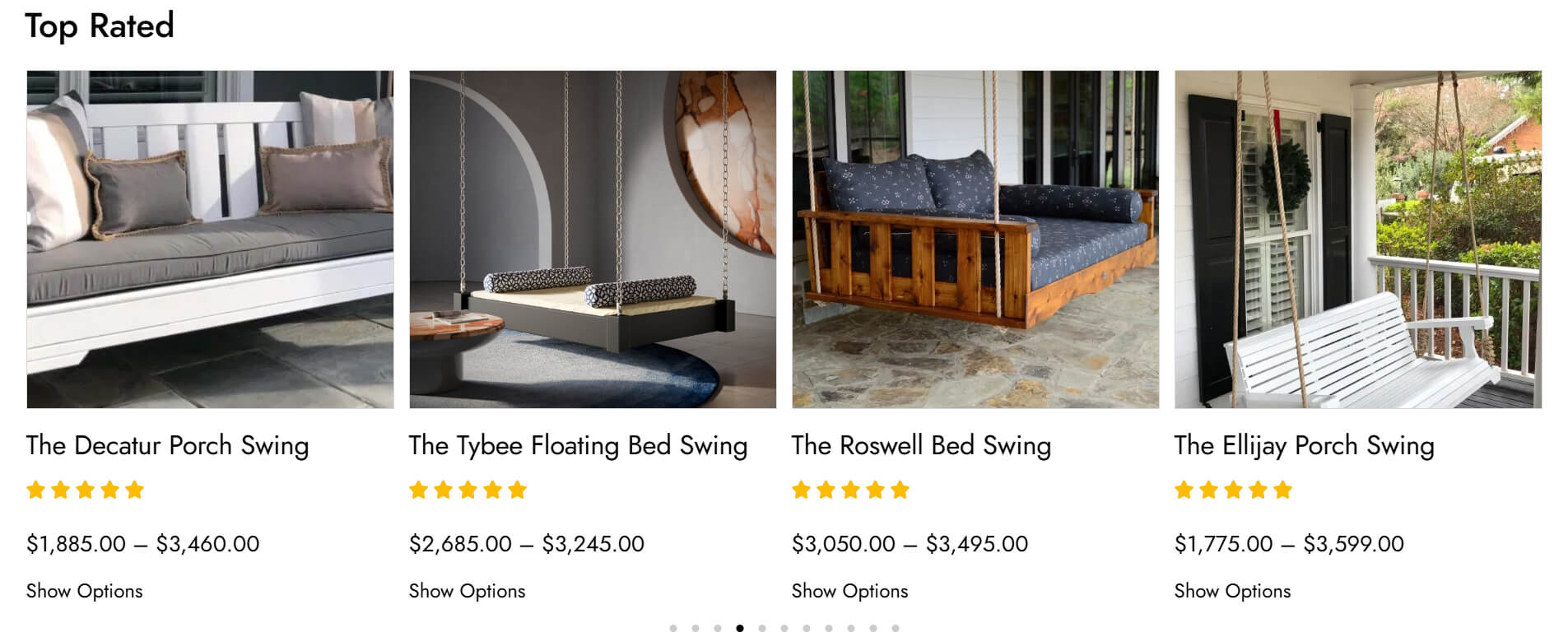The width and height of the screenshot is (1568, 637).
Task: Click the star rating under Tybee Floating Bed Swing
Action: click(468, 491)
